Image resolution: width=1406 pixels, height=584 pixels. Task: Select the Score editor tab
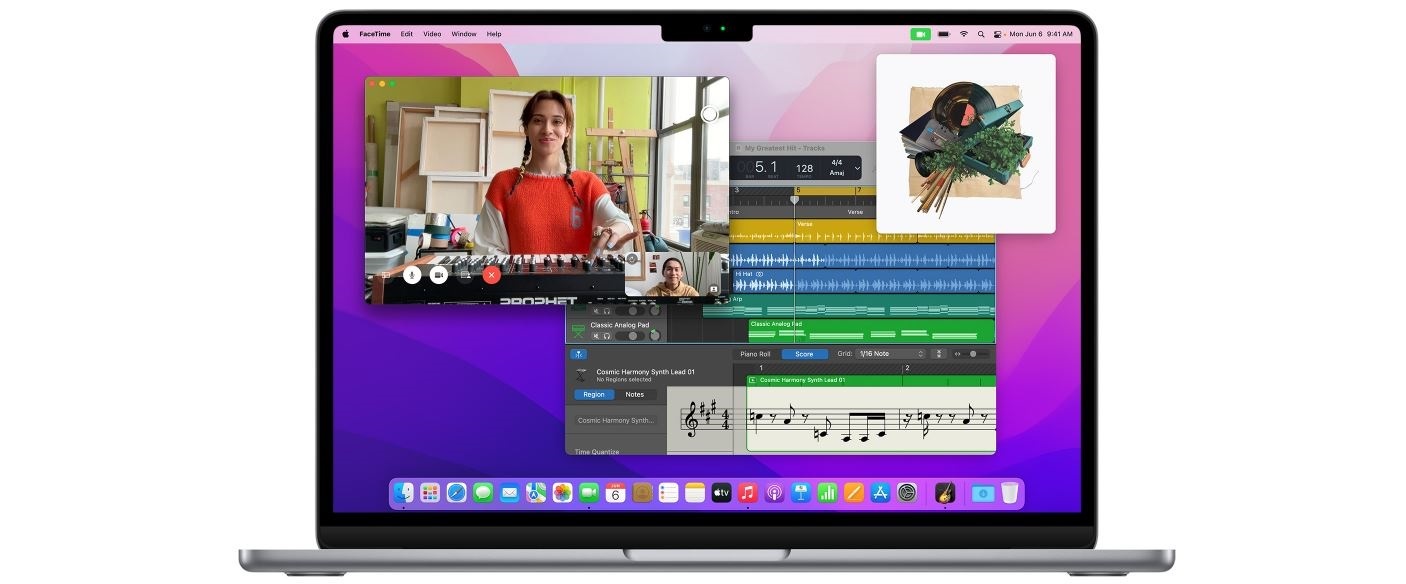pyautogui.click(x=804, y=354)
